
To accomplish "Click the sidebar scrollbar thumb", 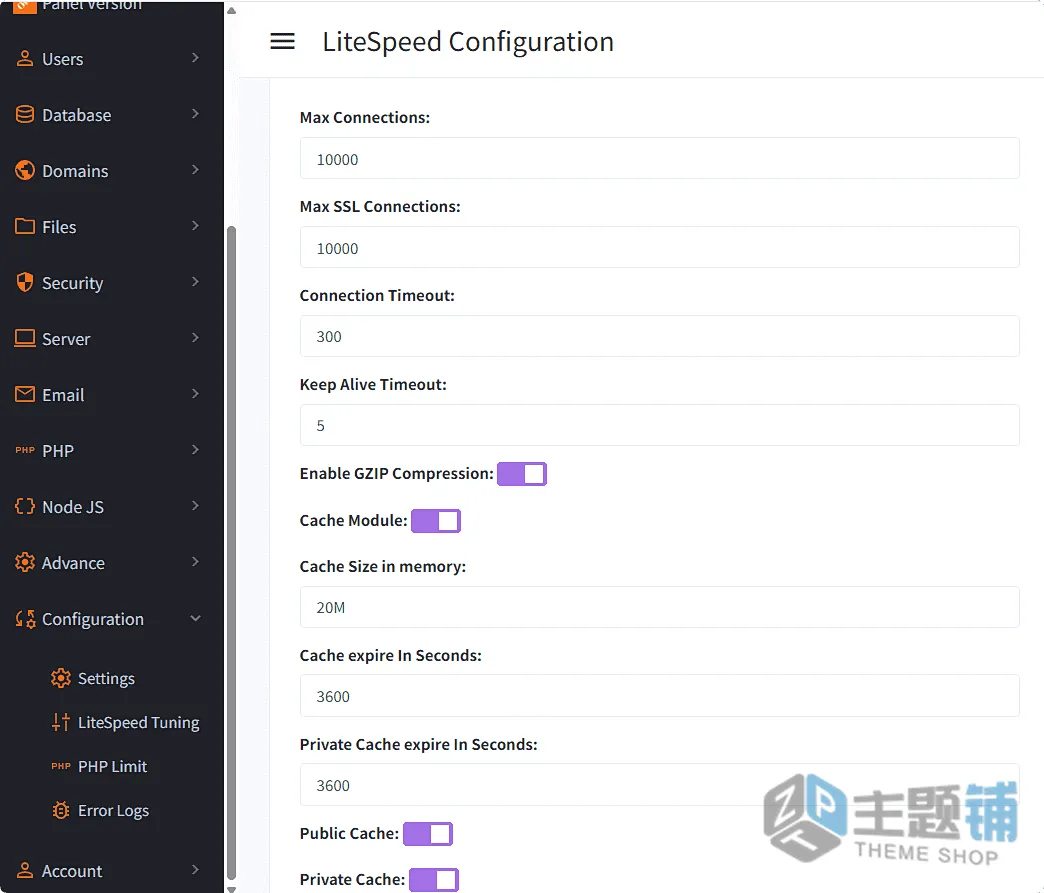I will click(x=231, y=553).
